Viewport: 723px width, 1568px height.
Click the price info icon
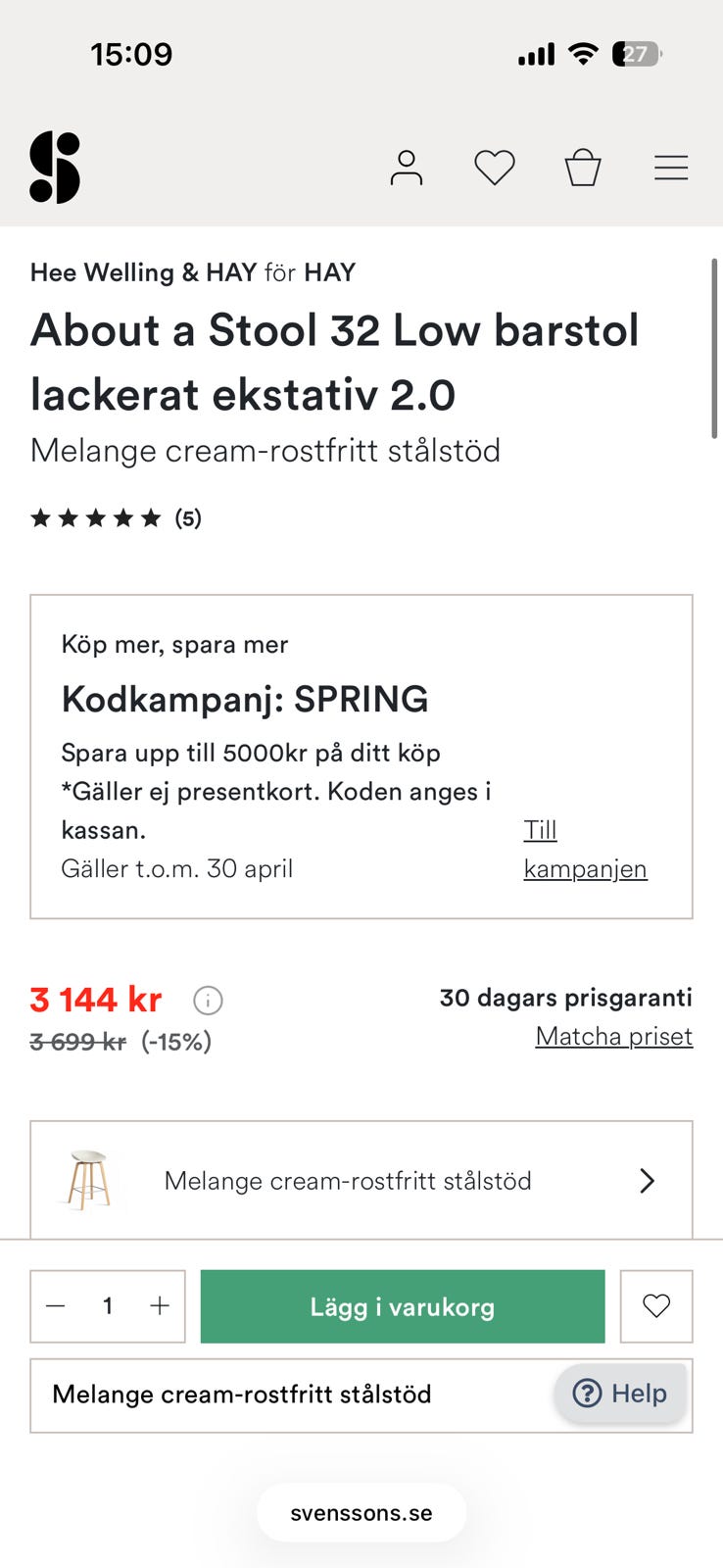208,1001
